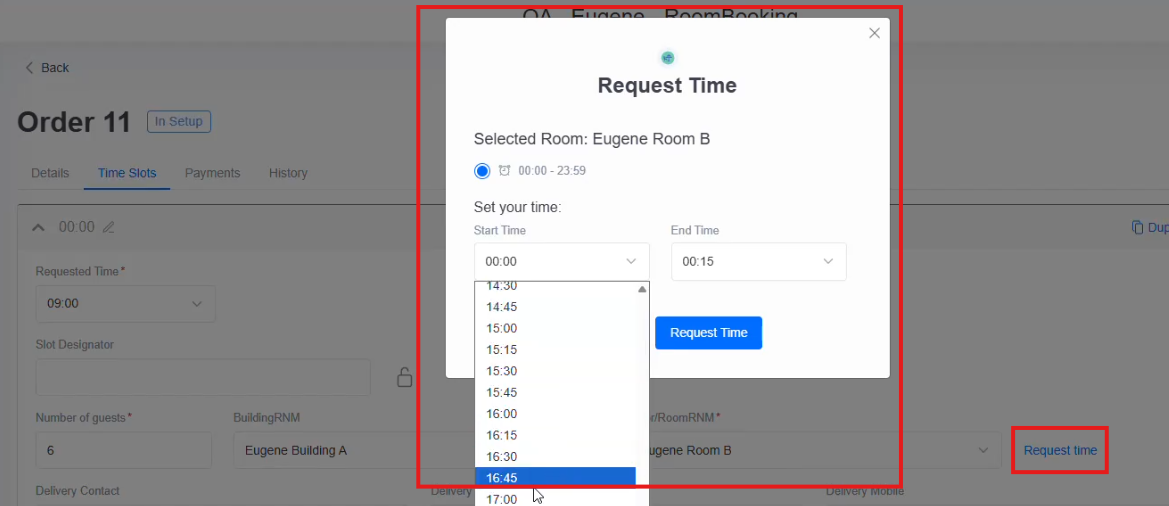Click the Slot Designator input field
Viewport: 1169px width, 506px height.
point(203,377)
